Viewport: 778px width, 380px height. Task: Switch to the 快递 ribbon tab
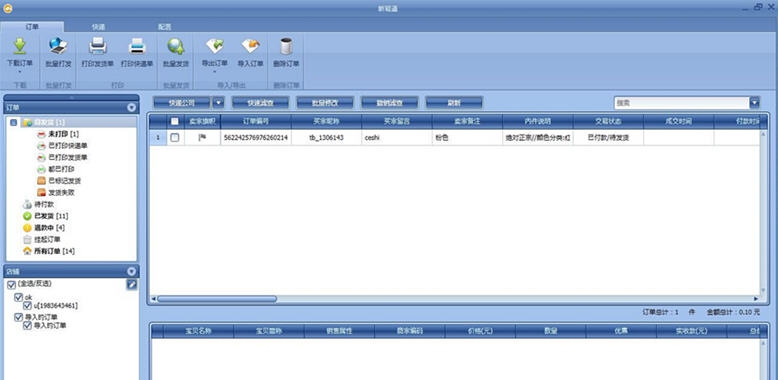click(x=98, y=27)
